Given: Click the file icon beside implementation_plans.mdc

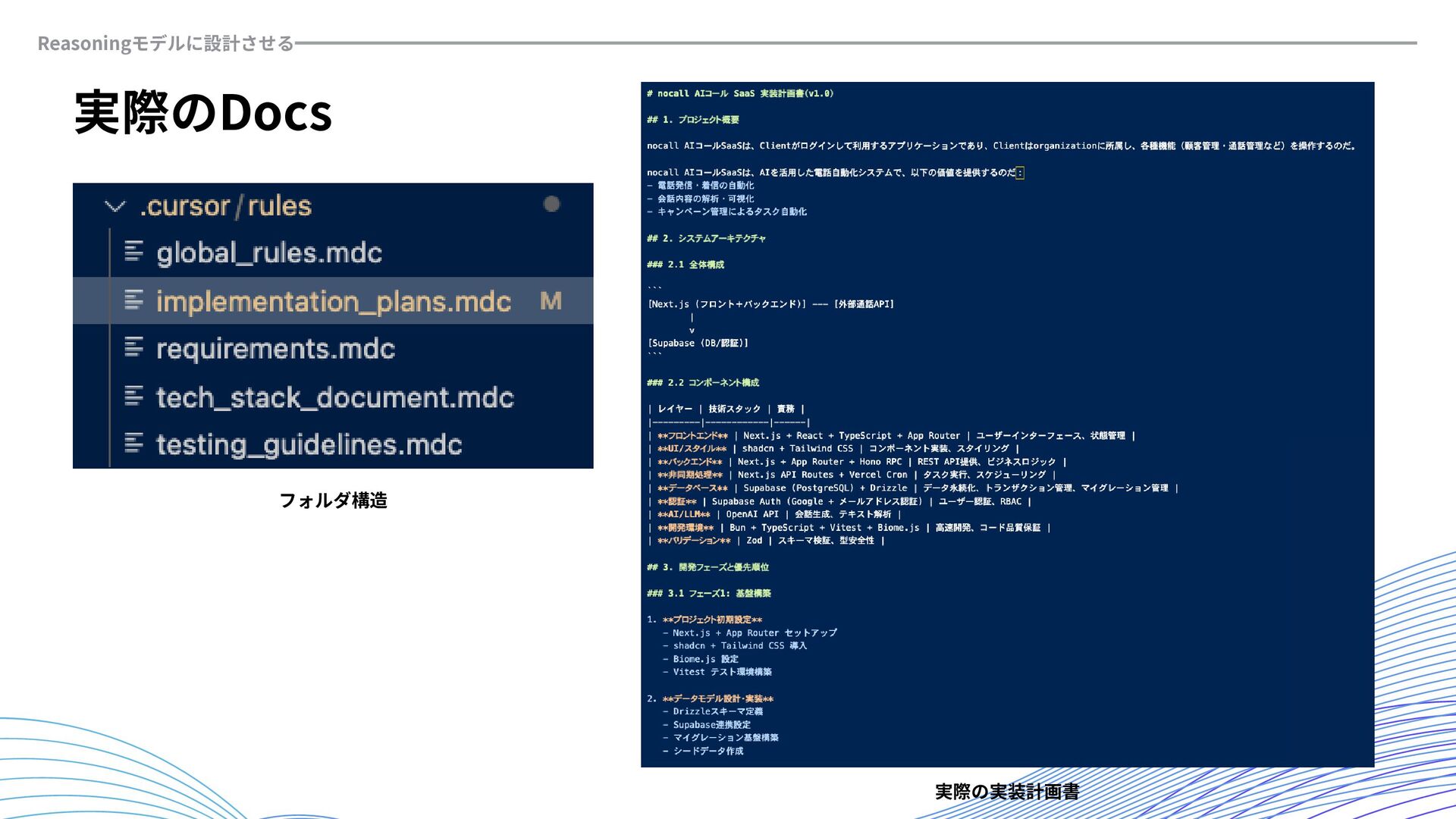Looking at the screenshot, I should [x=133, y=300].
